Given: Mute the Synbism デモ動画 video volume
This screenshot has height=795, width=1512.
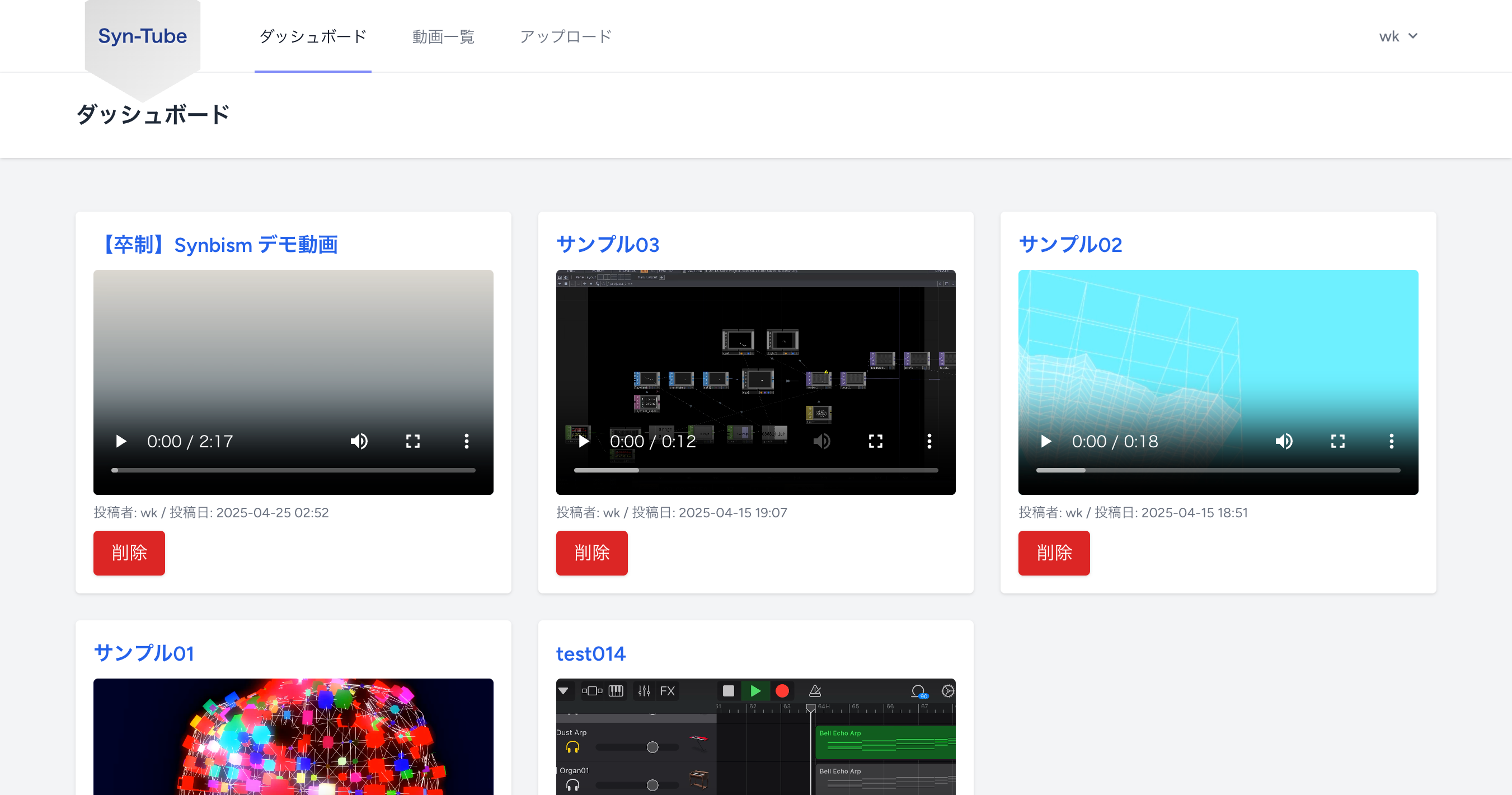Looking at the screenshot, I should tap(359, 441).
